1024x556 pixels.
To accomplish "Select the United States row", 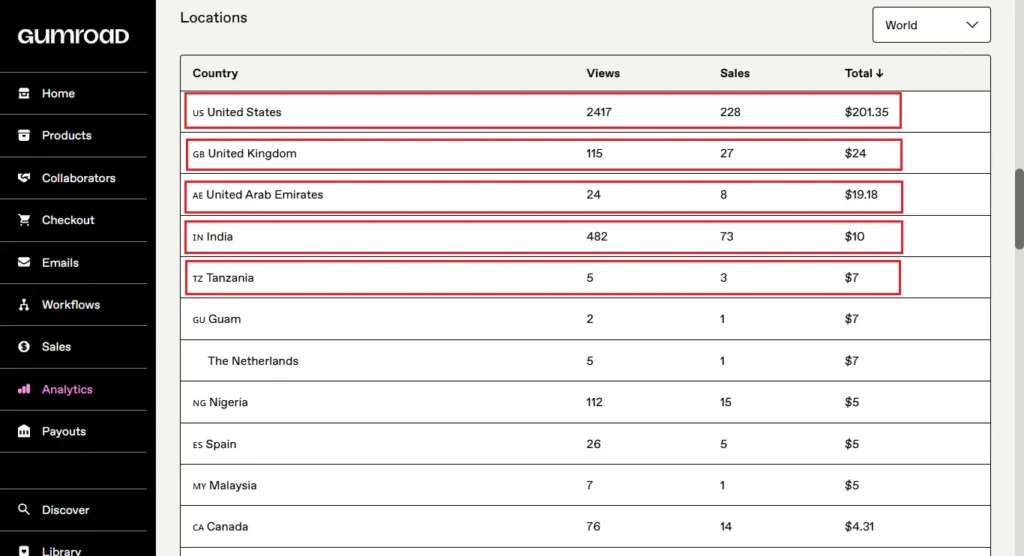I will pos(543,112).
